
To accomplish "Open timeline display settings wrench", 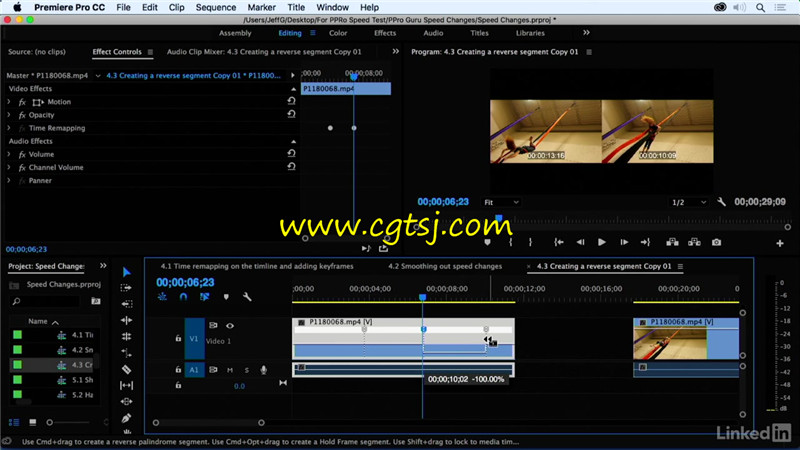I will tap(247, 296).
